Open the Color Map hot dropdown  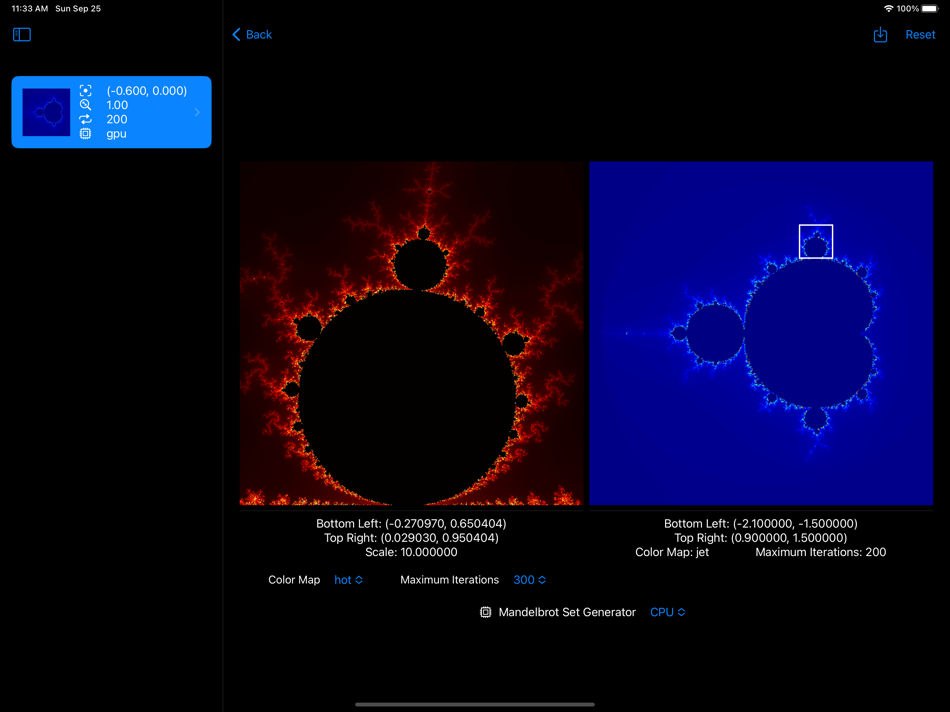tap(348, 580)
